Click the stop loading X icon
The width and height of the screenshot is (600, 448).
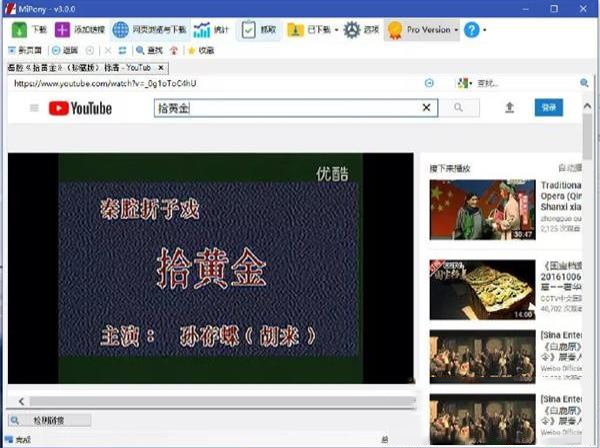tap(108, 50)
